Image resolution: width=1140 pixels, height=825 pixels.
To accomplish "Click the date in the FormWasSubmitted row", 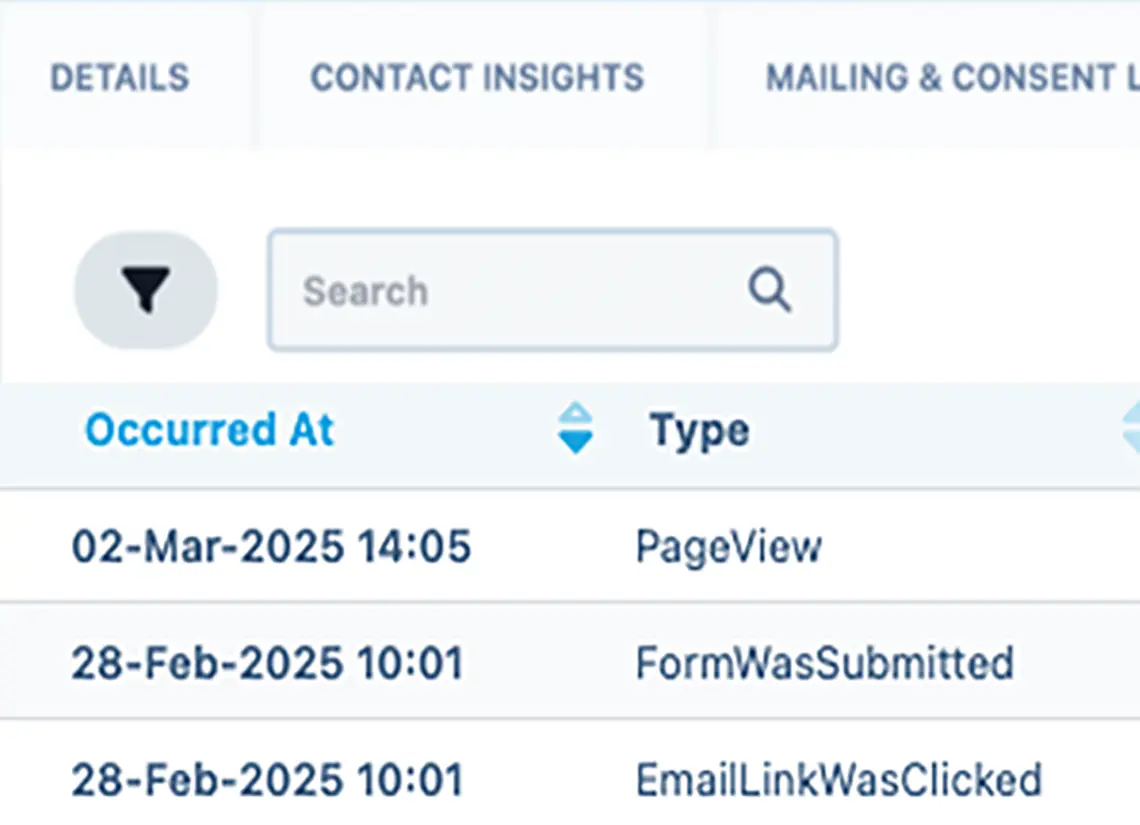I will pos(267,663).
